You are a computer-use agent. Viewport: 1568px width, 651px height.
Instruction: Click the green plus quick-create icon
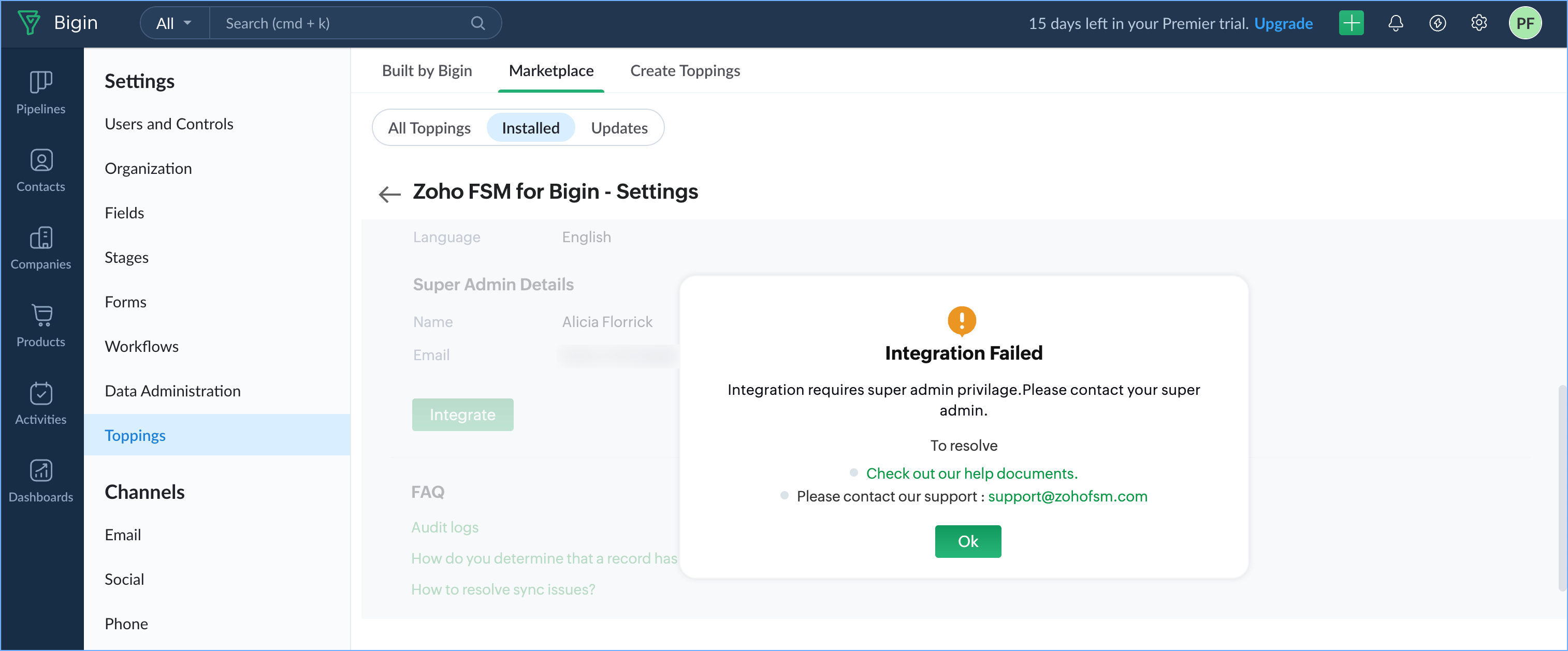pos(1351,23)
